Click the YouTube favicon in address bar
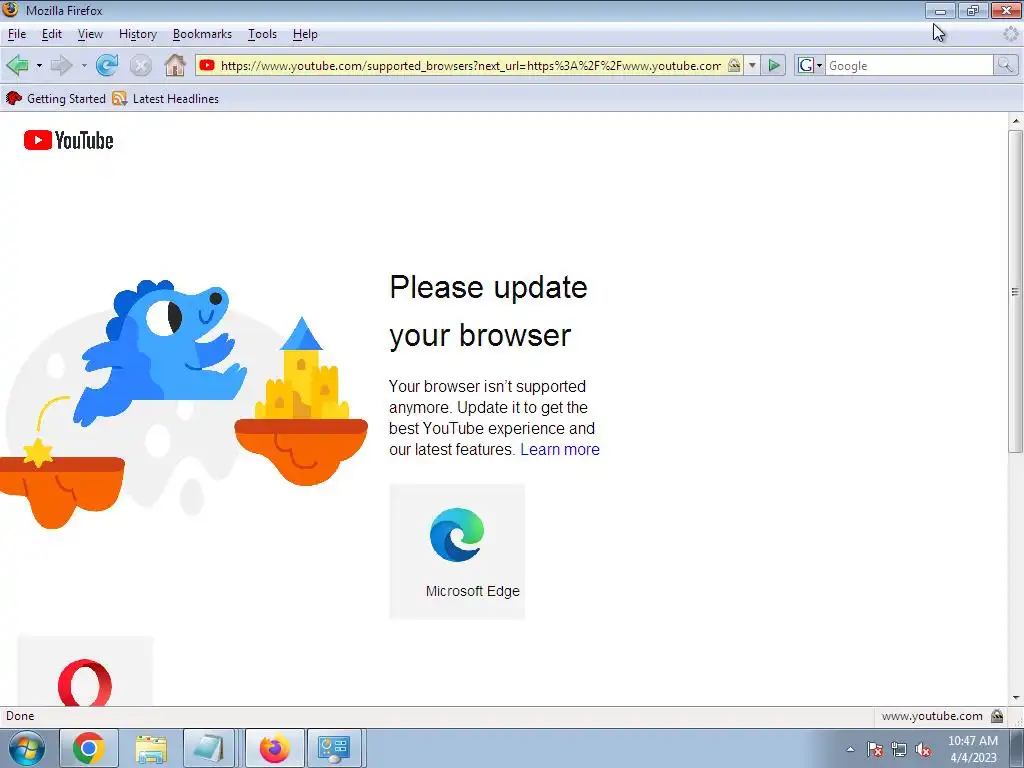Screen dimensions: 1024x768 coord(207,65)
